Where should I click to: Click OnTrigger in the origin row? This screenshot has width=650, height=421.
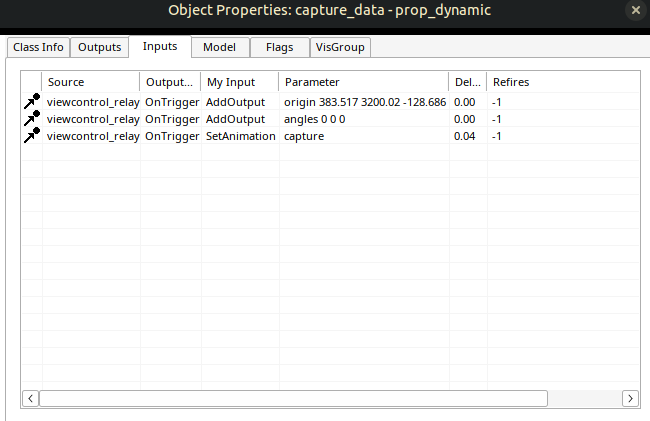click(x=172, y=102)
